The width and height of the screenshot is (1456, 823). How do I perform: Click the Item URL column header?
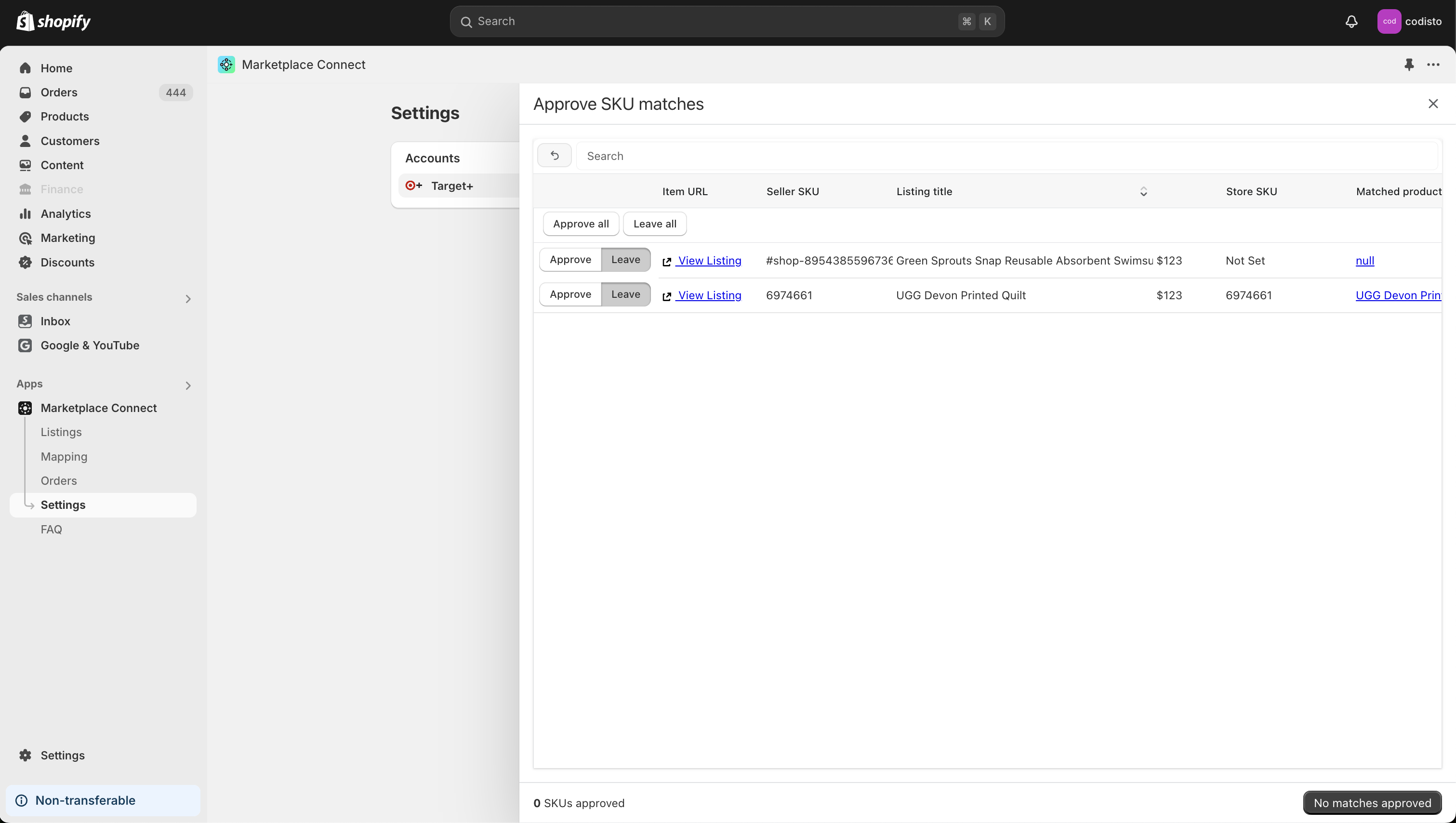pyautogui.click(x=685, y=192)
